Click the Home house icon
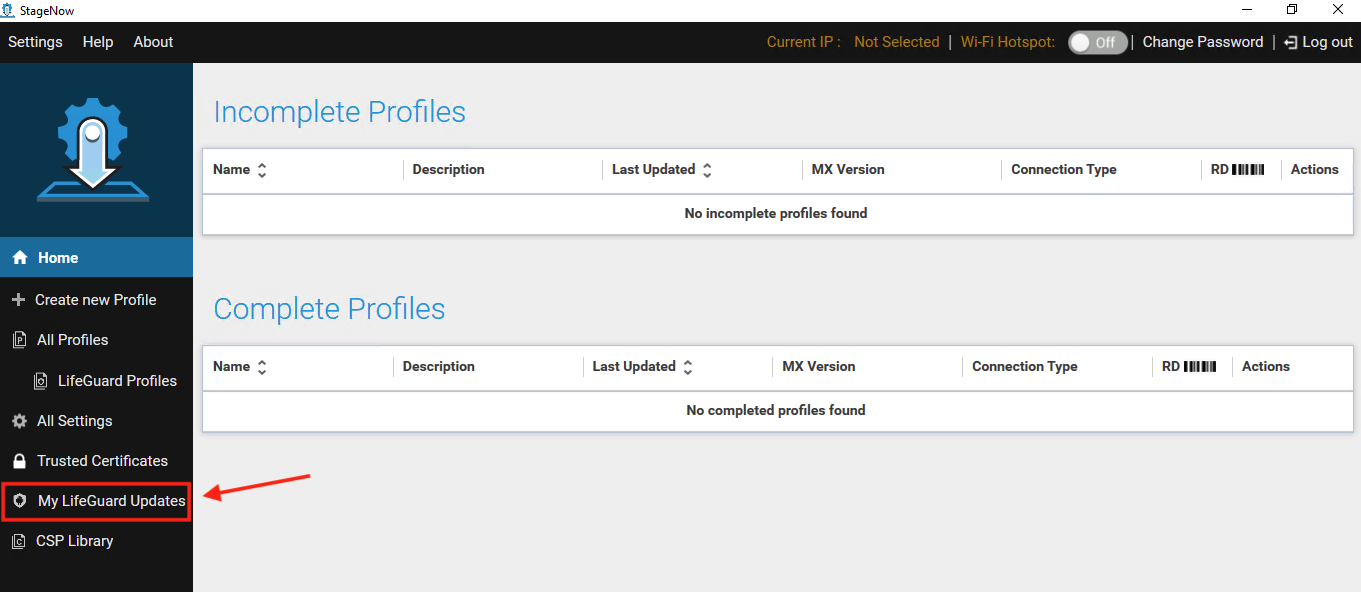Image resolution: width=1361 pixels, height=592 pixels. point(20,258)
